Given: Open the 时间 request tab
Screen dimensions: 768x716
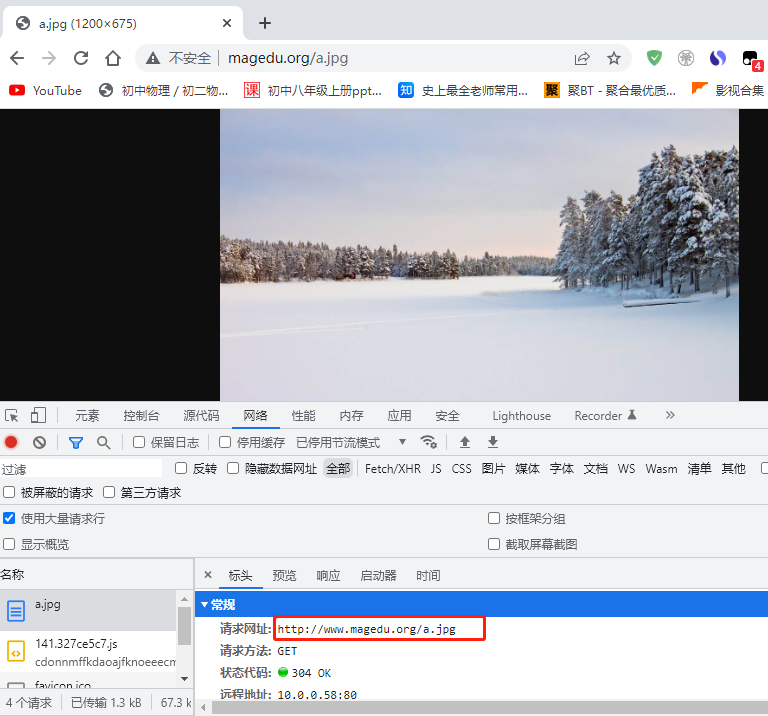Looking at the screenshot, I should click(x=428, y=575).
